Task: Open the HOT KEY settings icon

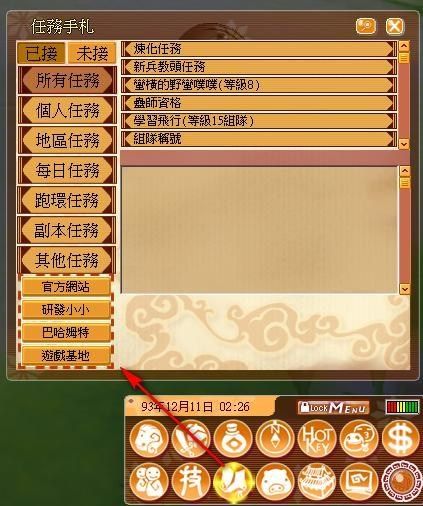Action: [317, 438]
